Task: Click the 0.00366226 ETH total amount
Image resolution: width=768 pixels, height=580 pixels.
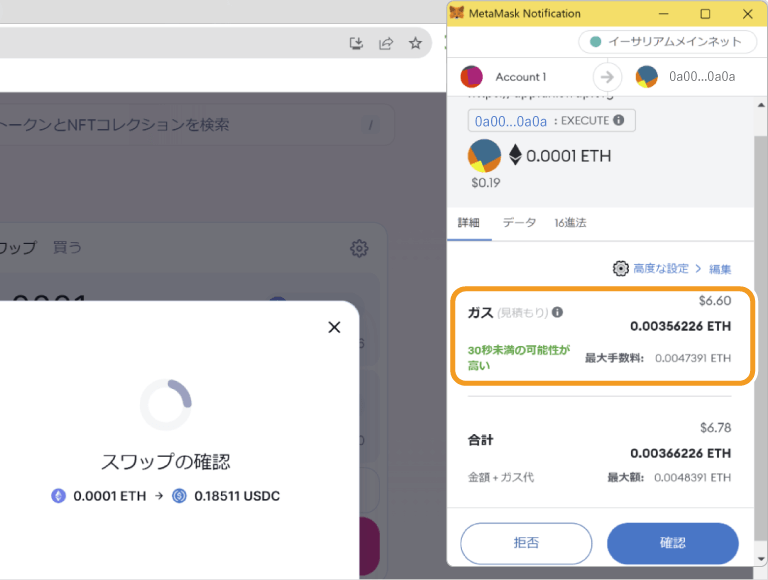Action: coord(680,453)
